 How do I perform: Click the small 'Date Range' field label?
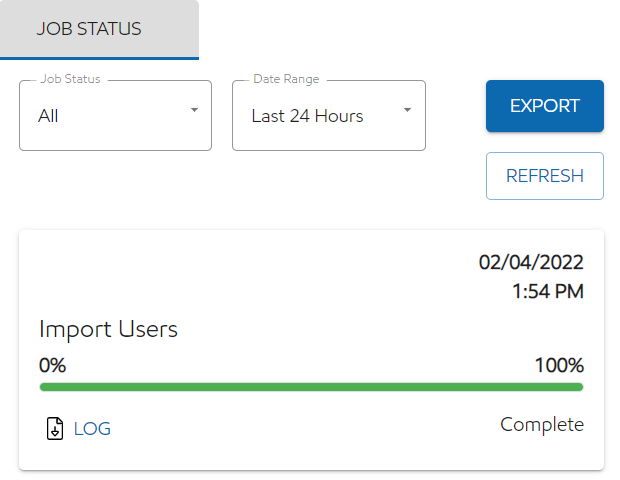tap(285, 79)
